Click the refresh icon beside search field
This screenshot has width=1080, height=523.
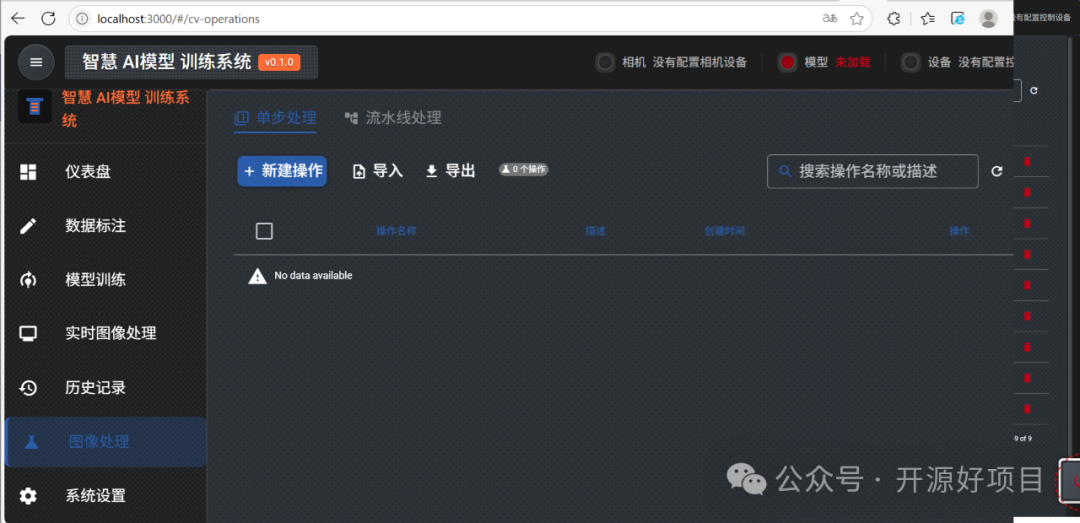tap(997, 172)
